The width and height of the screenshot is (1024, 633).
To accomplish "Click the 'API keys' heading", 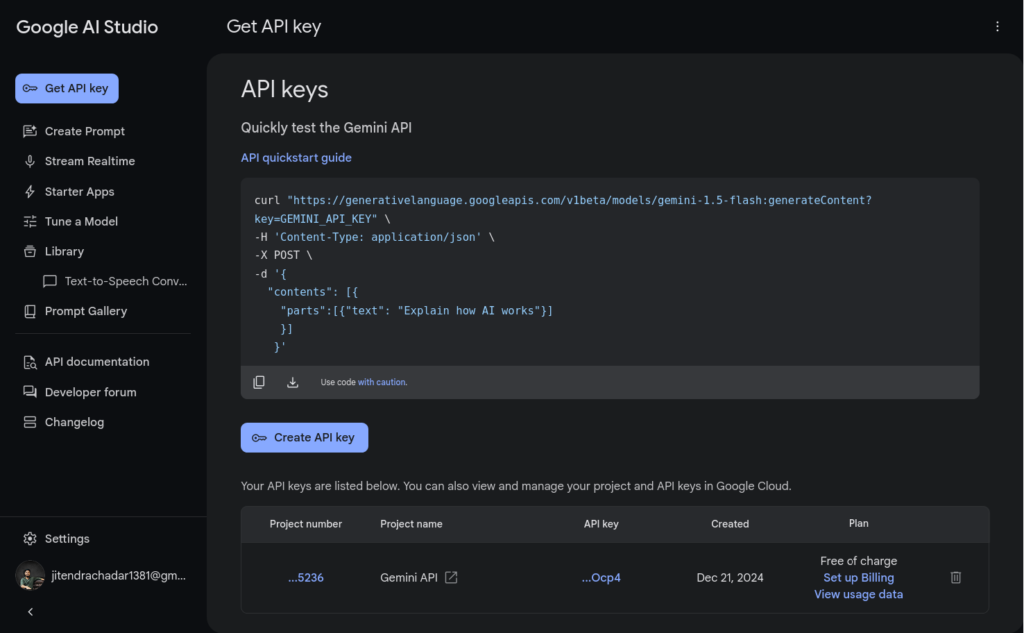I will (284, 89).
